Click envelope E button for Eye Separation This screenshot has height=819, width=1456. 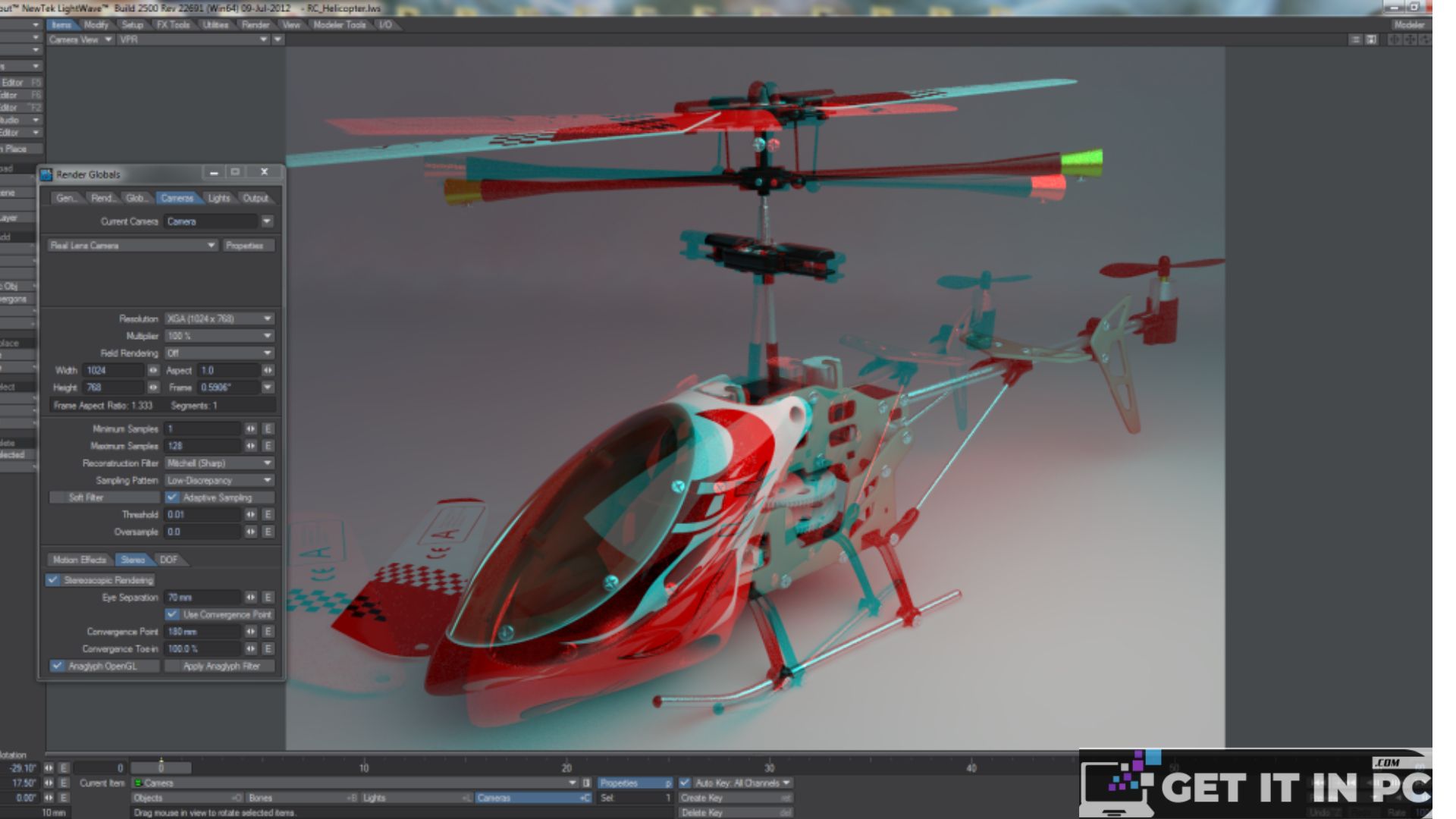[x=268, y=598]
